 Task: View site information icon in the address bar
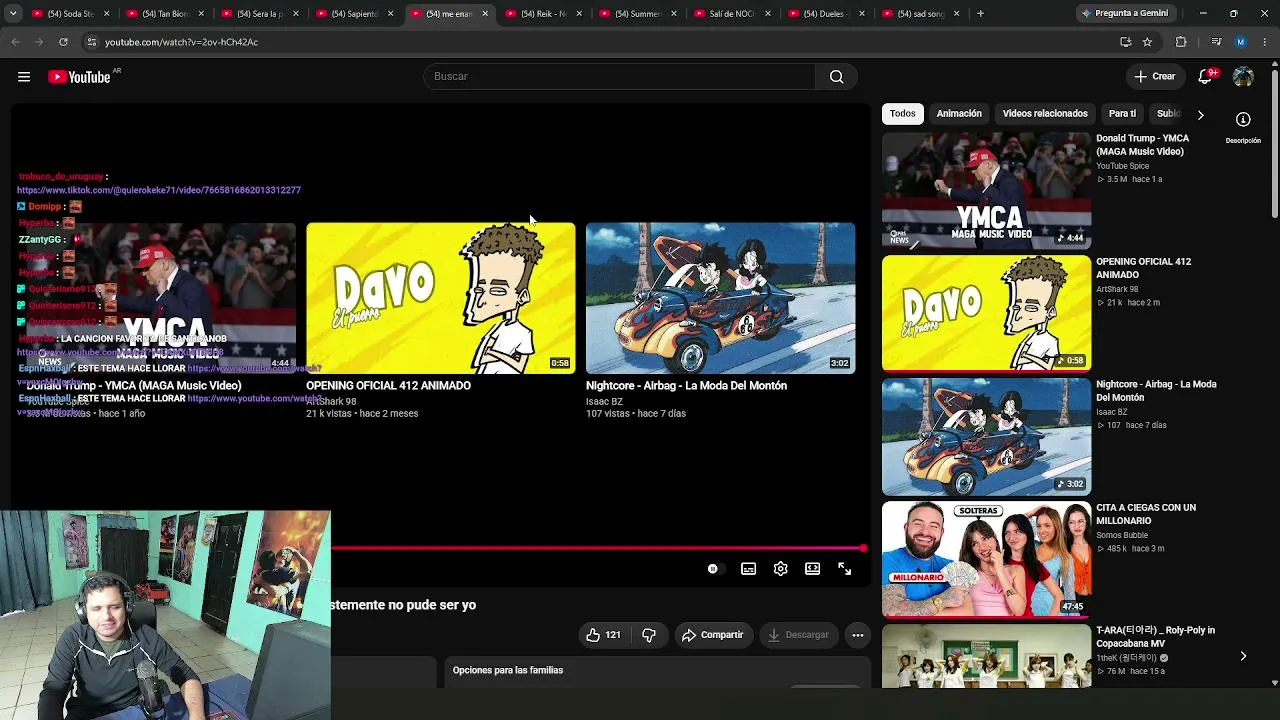(91, 42)
